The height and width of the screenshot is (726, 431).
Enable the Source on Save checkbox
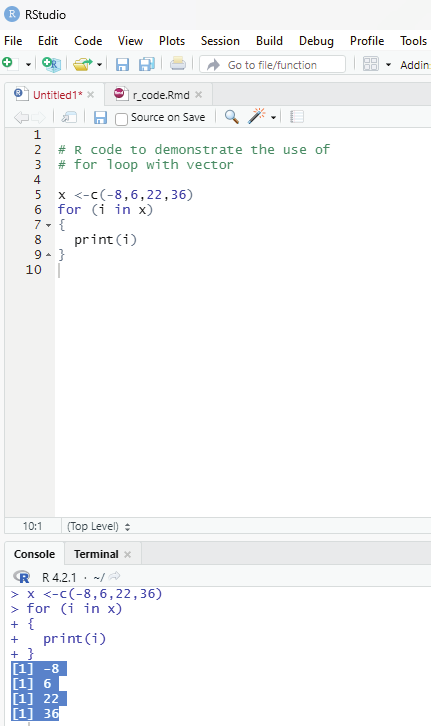[x=121, y=119]
